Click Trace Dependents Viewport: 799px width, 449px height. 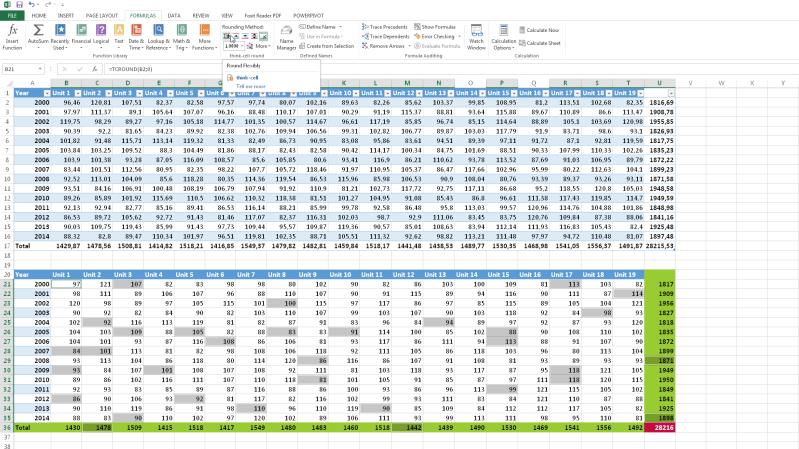click(x=386, y=36)
